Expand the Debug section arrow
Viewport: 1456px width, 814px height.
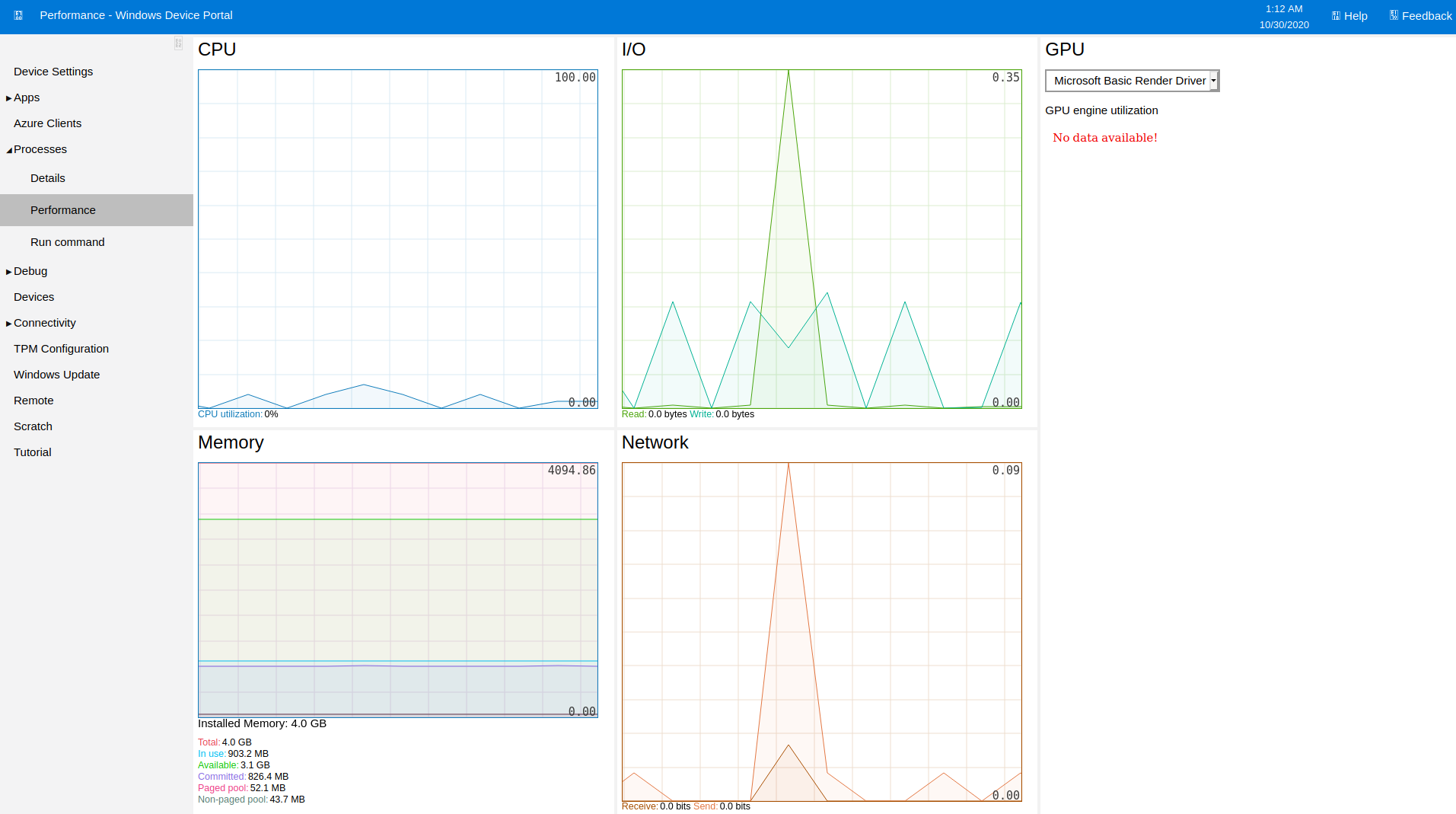8,272
